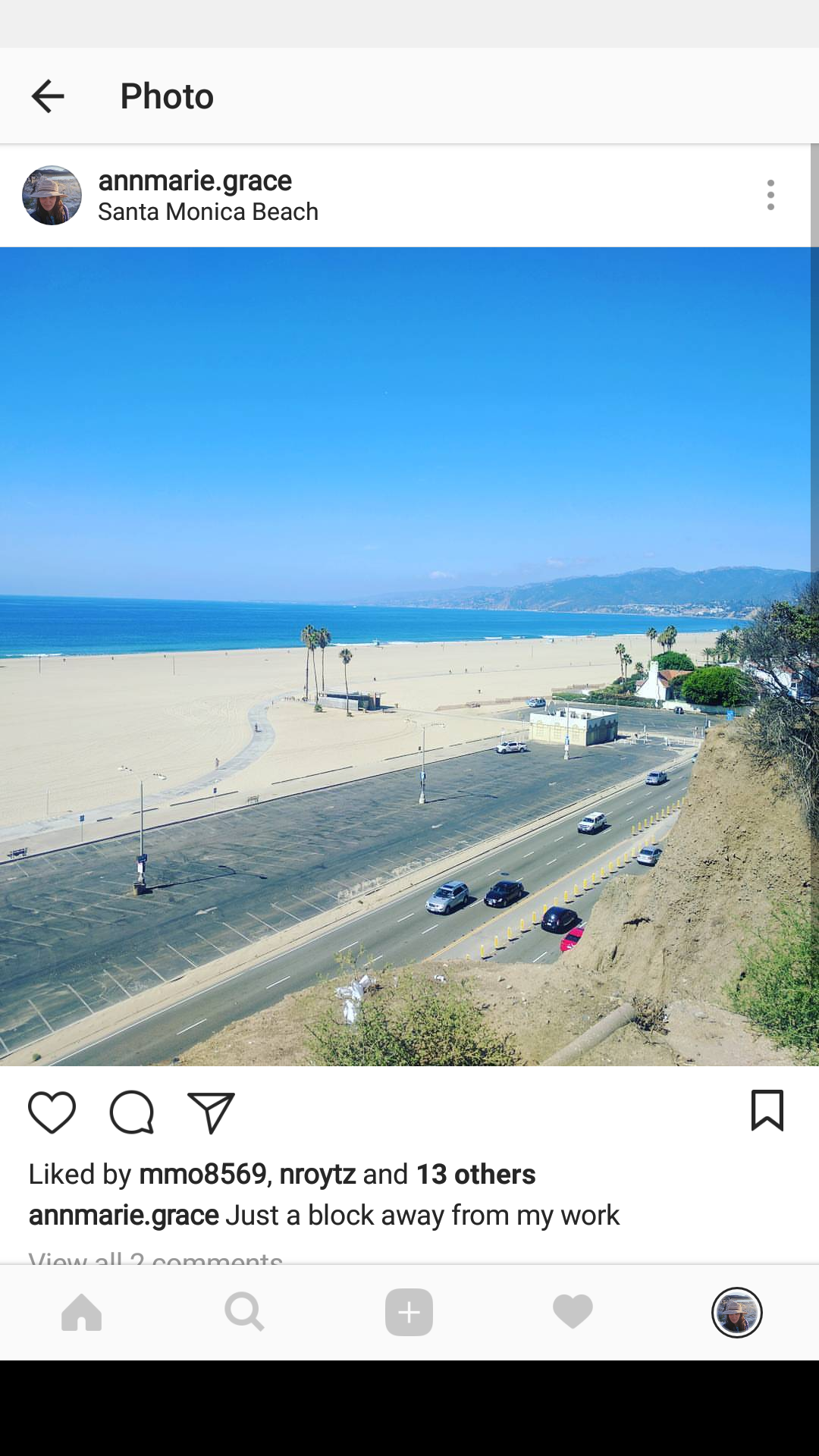Show the 13 others who liked

click(476, 1174)
